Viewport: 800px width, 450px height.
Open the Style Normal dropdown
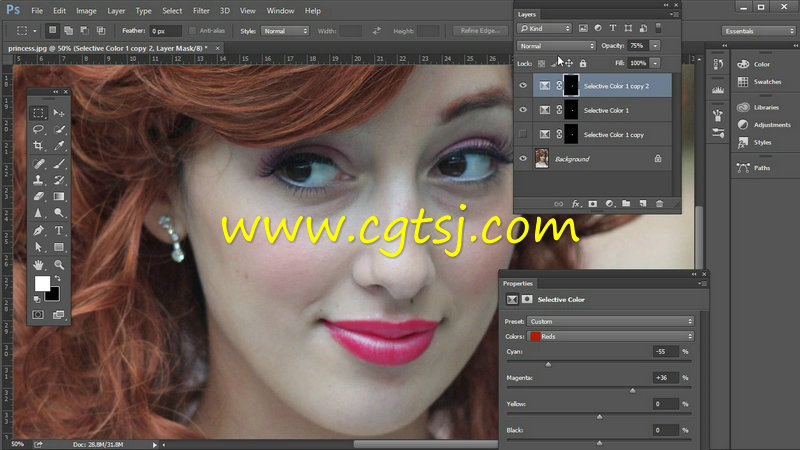click(x=285, y=31)
